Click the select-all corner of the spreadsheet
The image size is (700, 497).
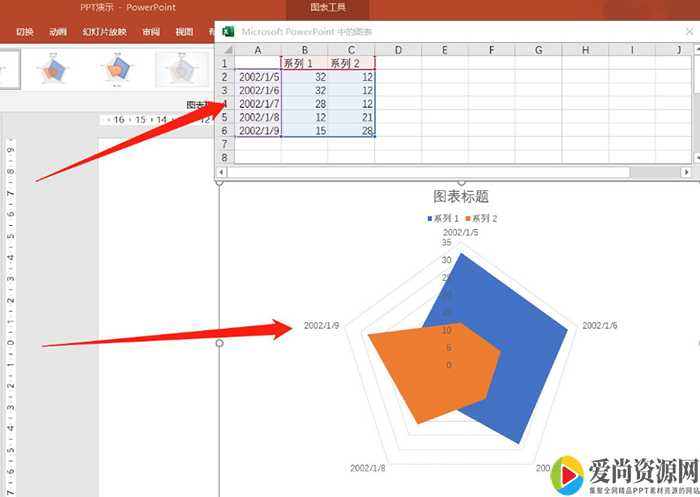pyautogui.click(x=225, y=49)
